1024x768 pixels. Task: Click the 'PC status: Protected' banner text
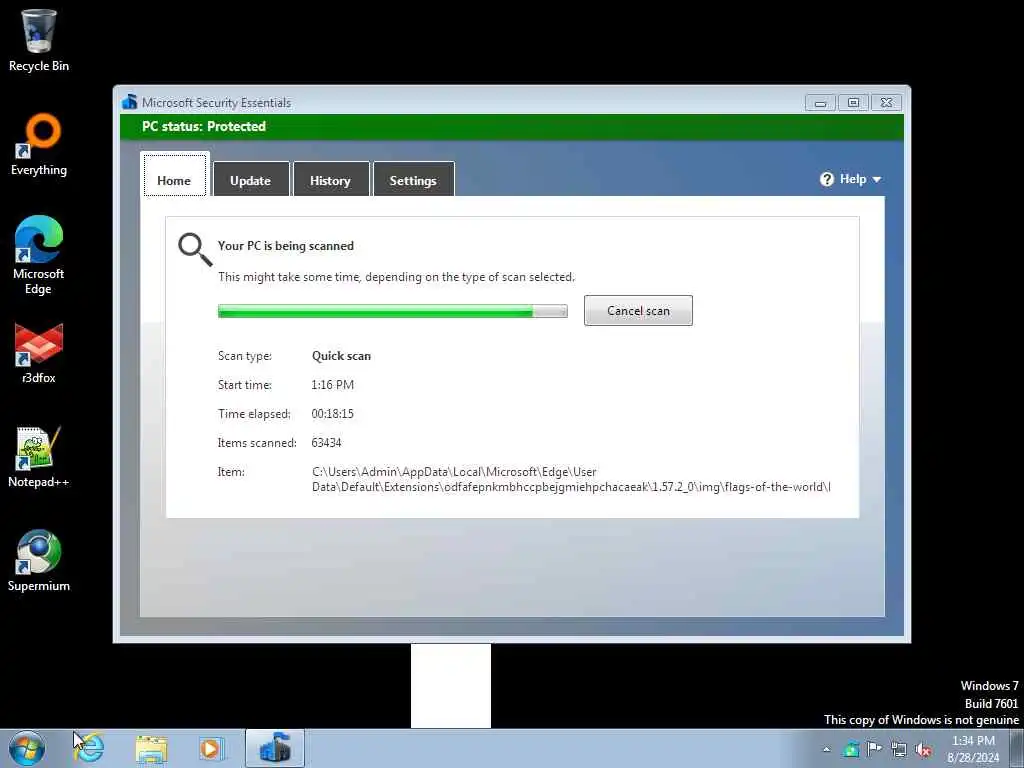(x=204, y=127)
